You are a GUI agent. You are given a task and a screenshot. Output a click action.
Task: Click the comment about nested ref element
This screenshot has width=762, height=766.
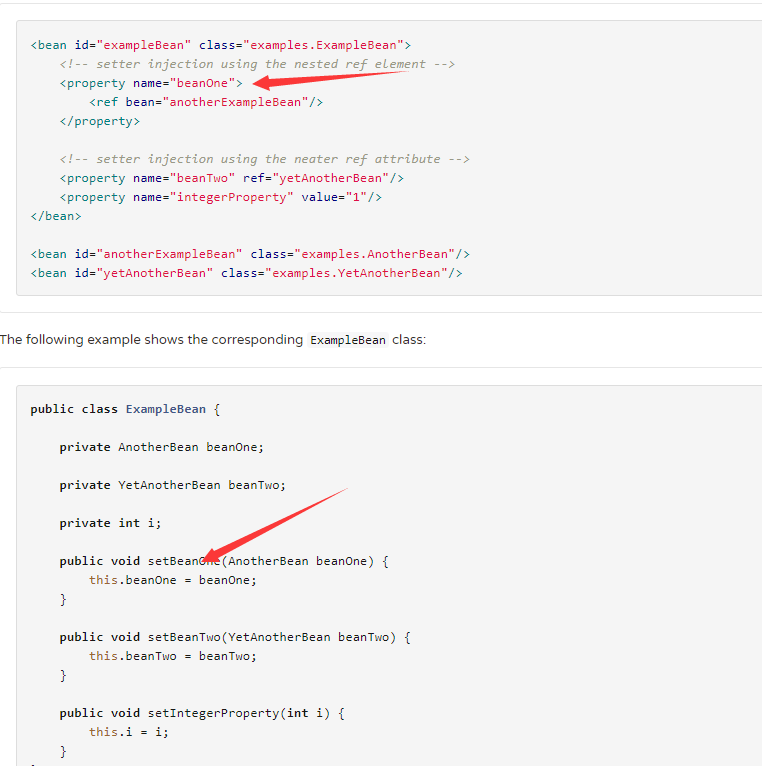[257, 64]
